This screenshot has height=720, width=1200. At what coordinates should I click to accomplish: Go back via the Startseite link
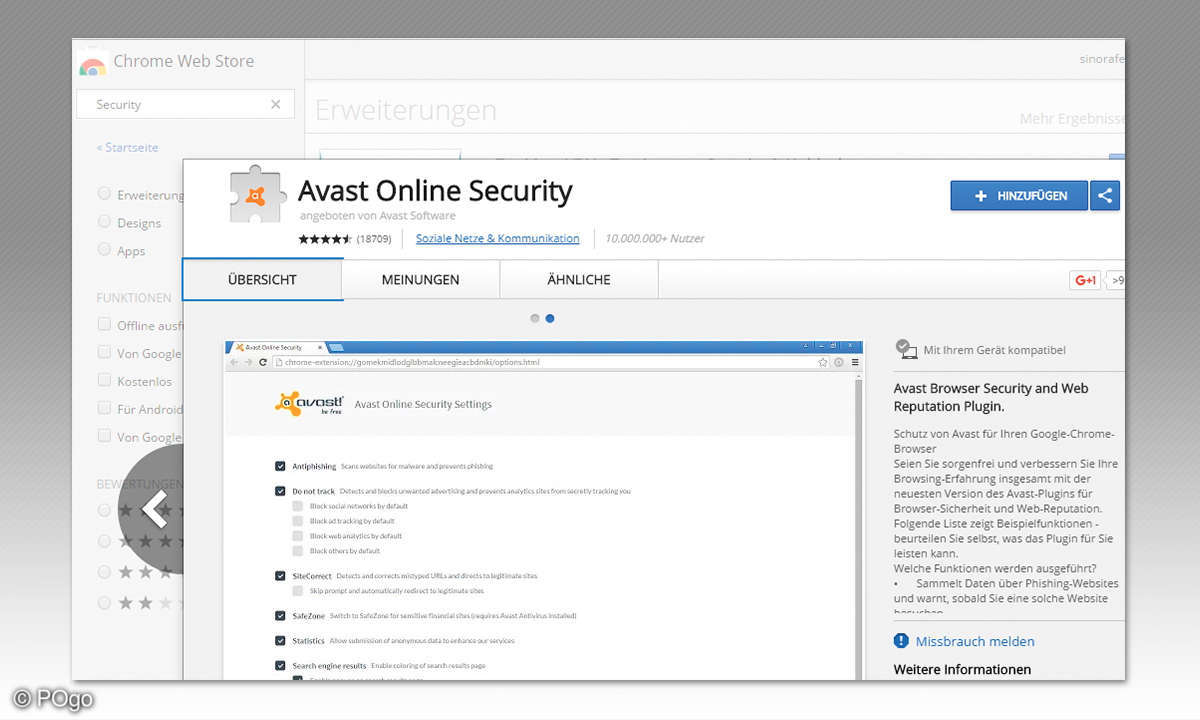(x=127, y=147)
